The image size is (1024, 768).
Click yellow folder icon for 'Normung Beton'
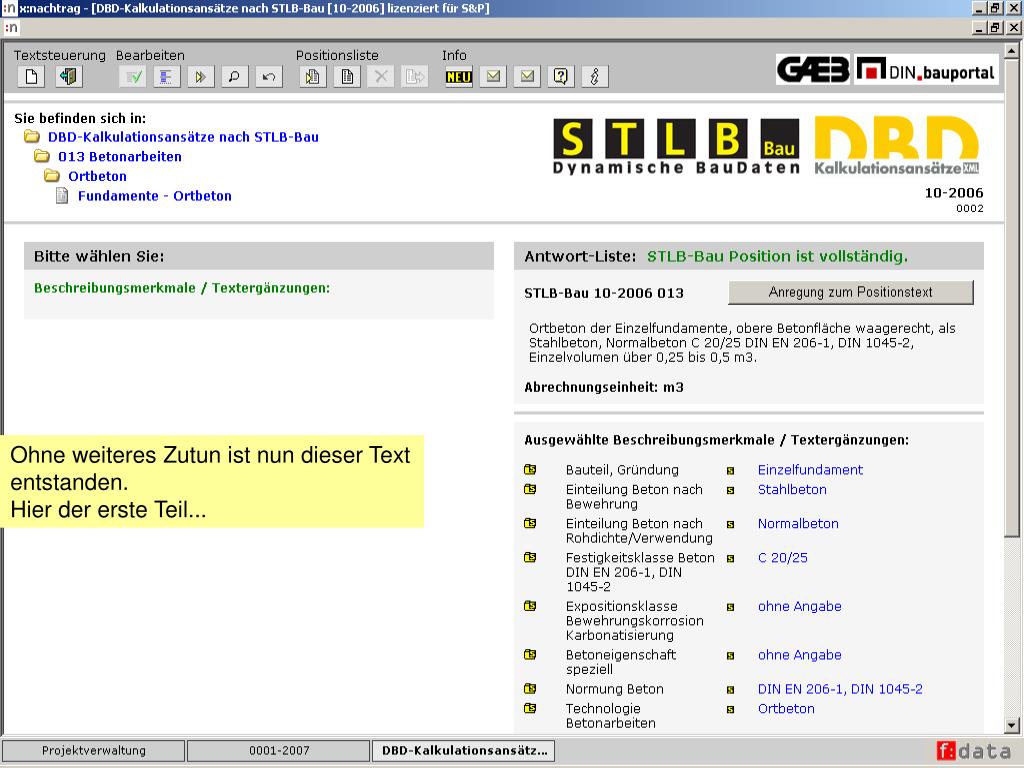[x=530, y=688]
